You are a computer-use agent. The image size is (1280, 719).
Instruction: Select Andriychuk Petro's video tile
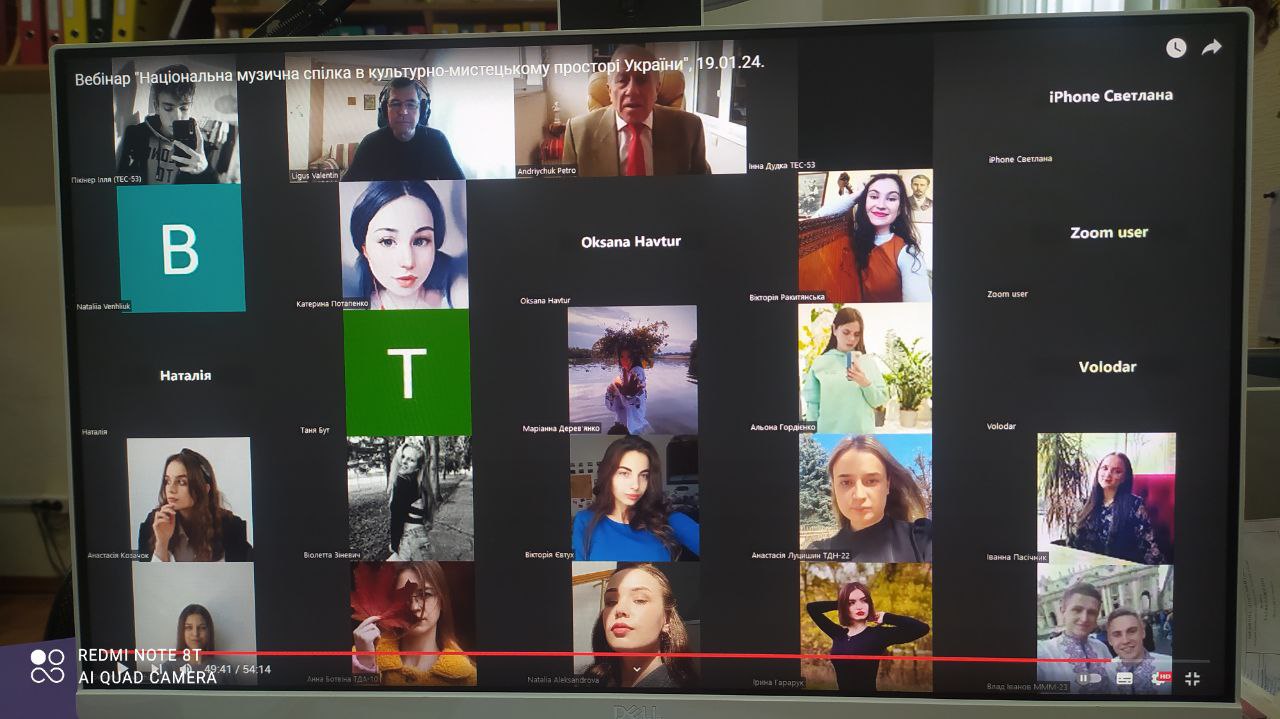(614, 110)
